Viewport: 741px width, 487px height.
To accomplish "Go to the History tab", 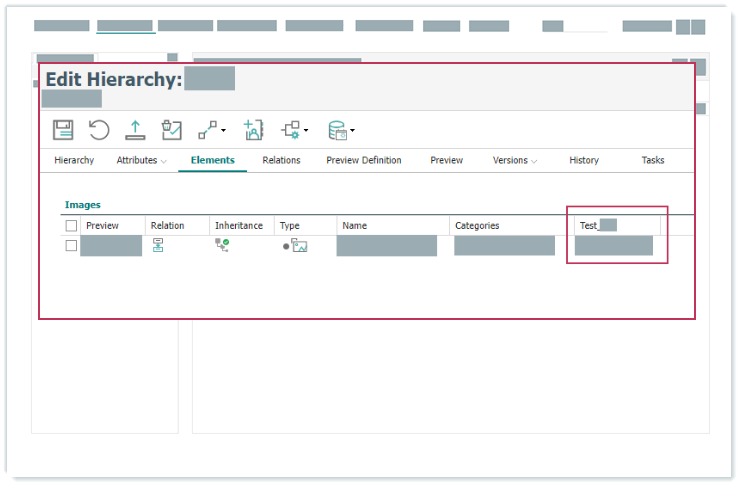I will (x=584, y=160).
